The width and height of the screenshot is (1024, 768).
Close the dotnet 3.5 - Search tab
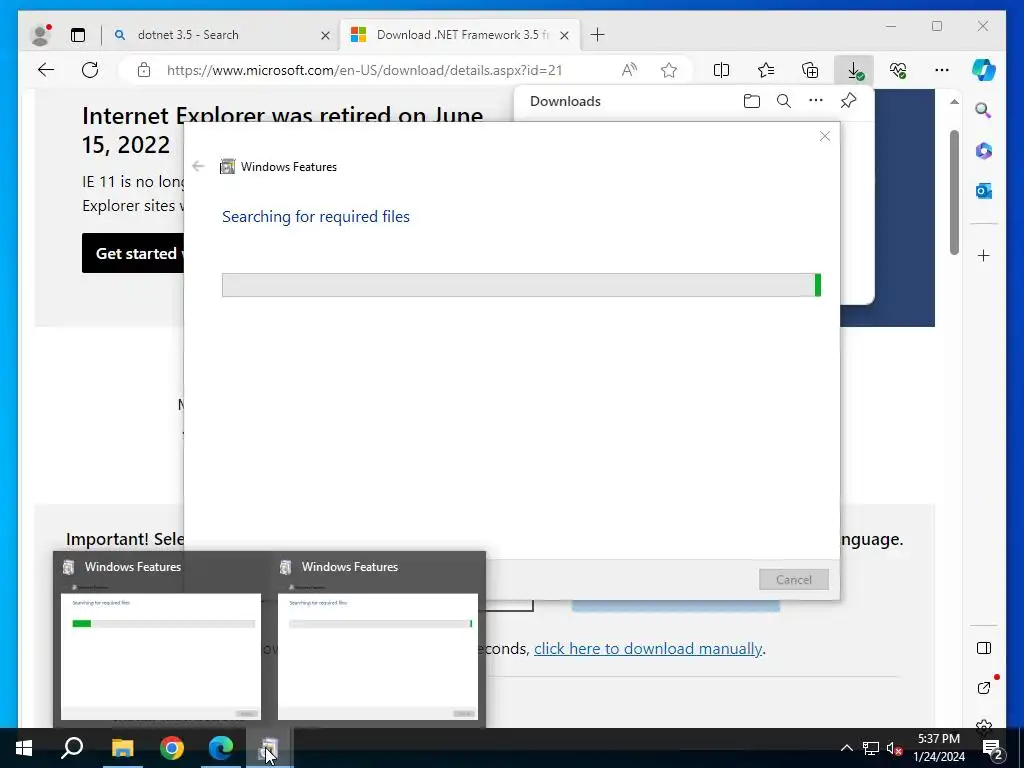point(325,35)
